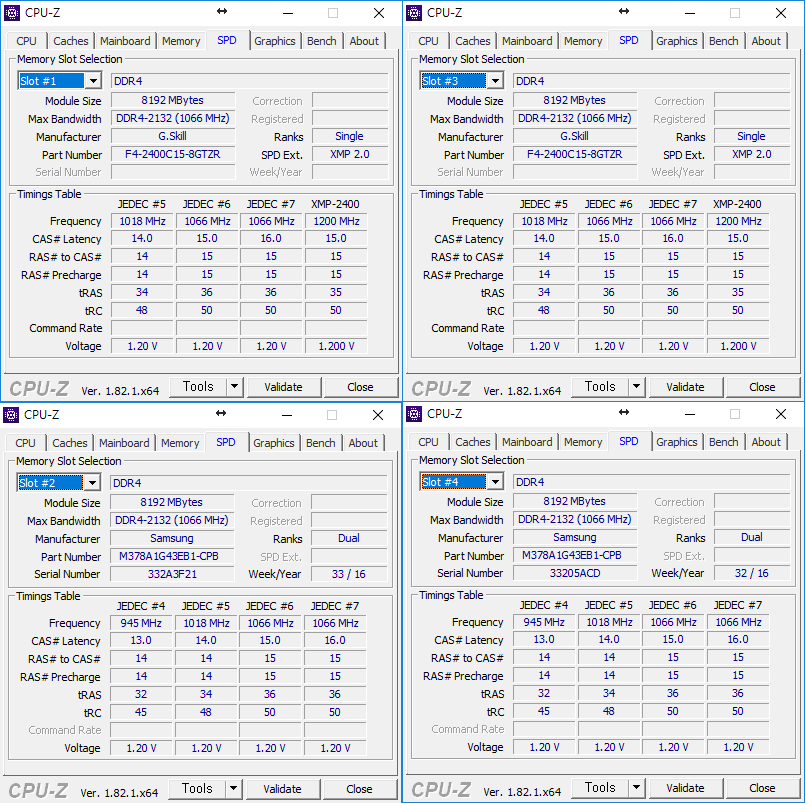Select SPD tab in Slot #4 window
This screenshot has width=806, height=803.
click(629, 441)
